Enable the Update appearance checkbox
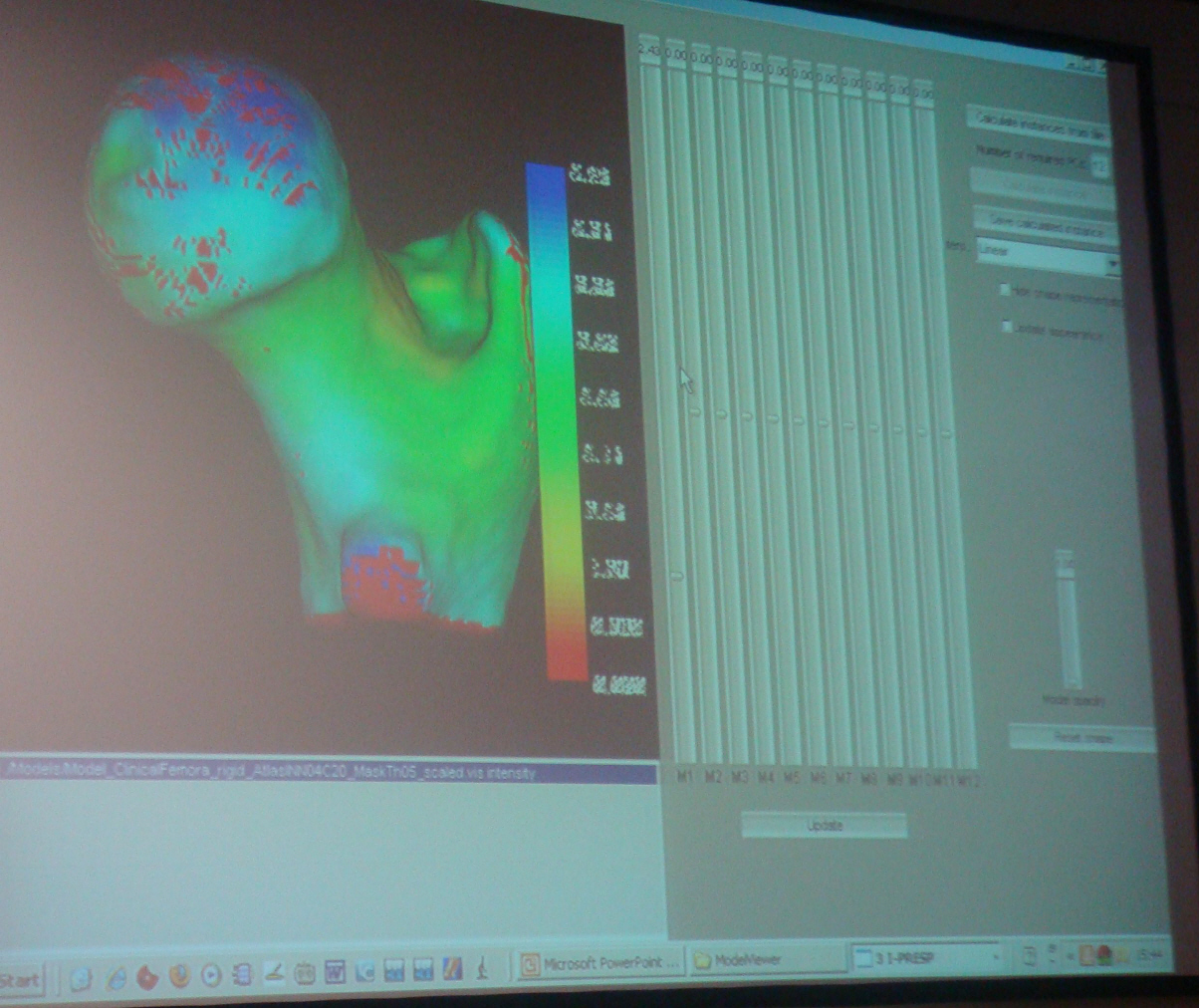 click(1008, 327)
